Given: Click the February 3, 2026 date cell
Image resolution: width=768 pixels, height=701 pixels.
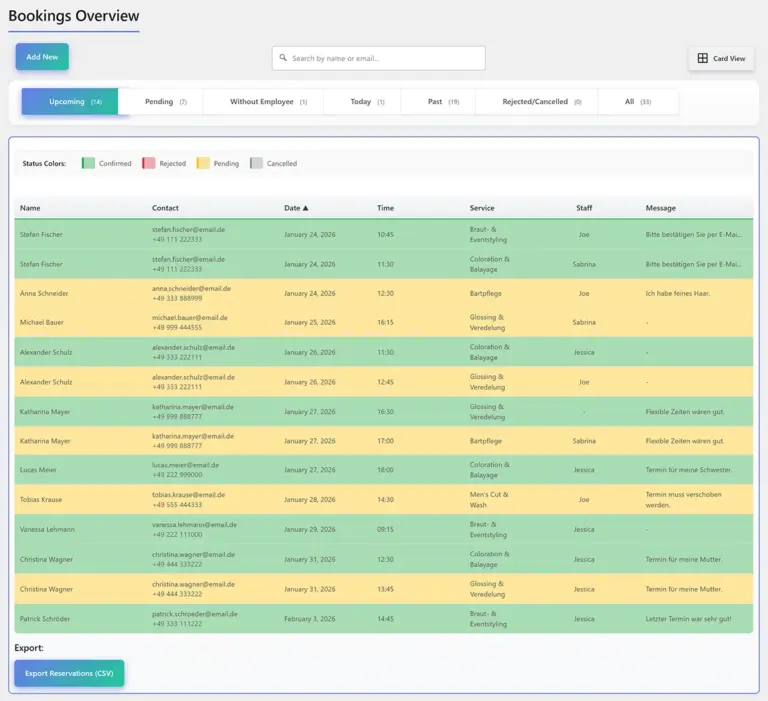Looking at the screenshot, I should [310, 619].
